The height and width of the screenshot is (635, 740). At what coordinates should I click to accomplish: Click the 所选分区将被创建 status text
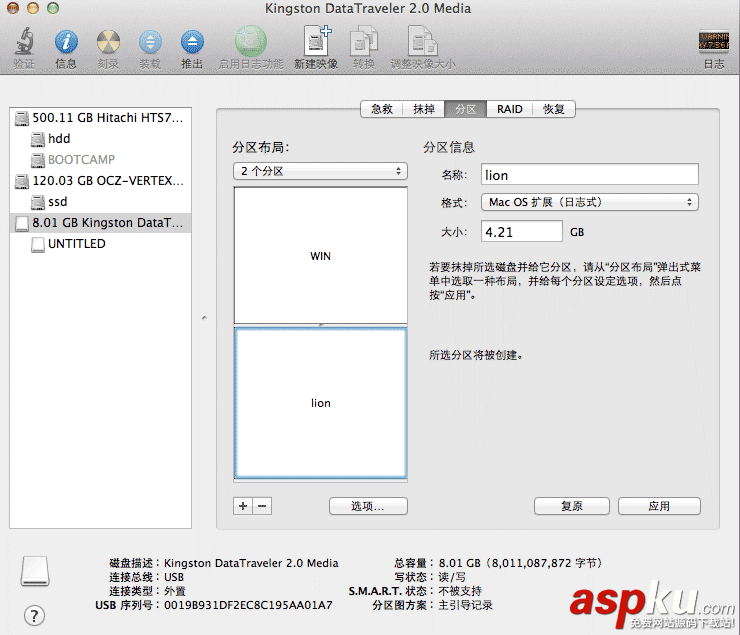476,355
